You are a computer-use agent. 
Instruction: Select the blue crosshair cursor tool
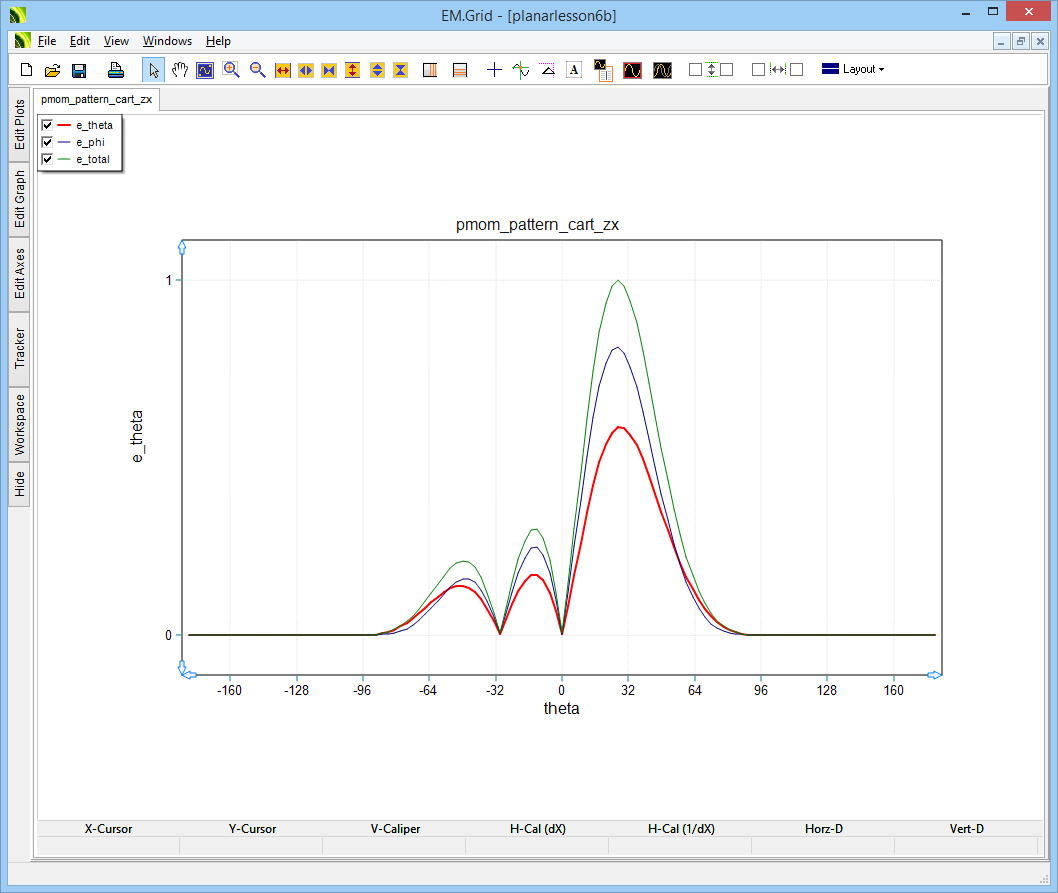coord(494,70)
